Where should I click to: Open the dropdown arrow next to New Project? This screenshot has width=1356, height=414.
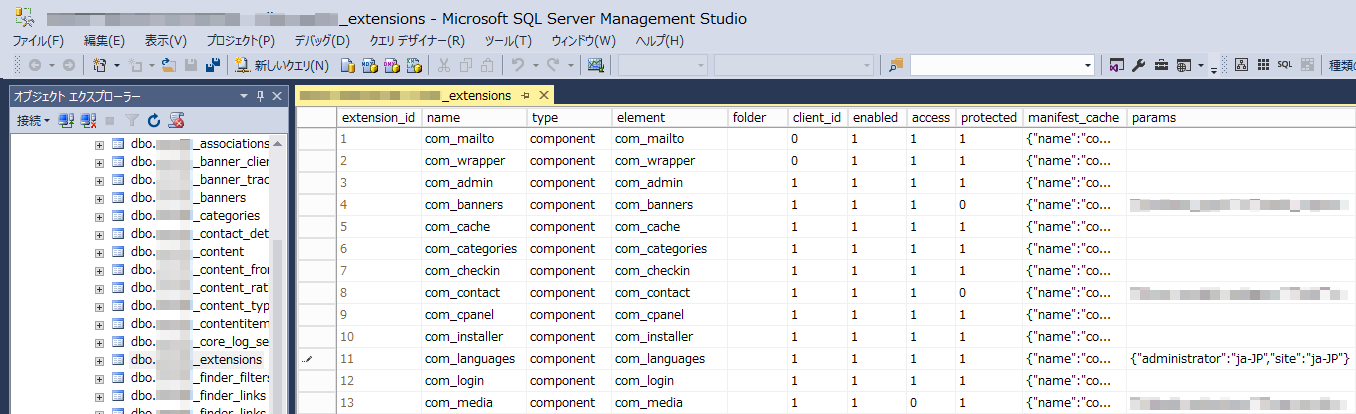click(116, 65)
